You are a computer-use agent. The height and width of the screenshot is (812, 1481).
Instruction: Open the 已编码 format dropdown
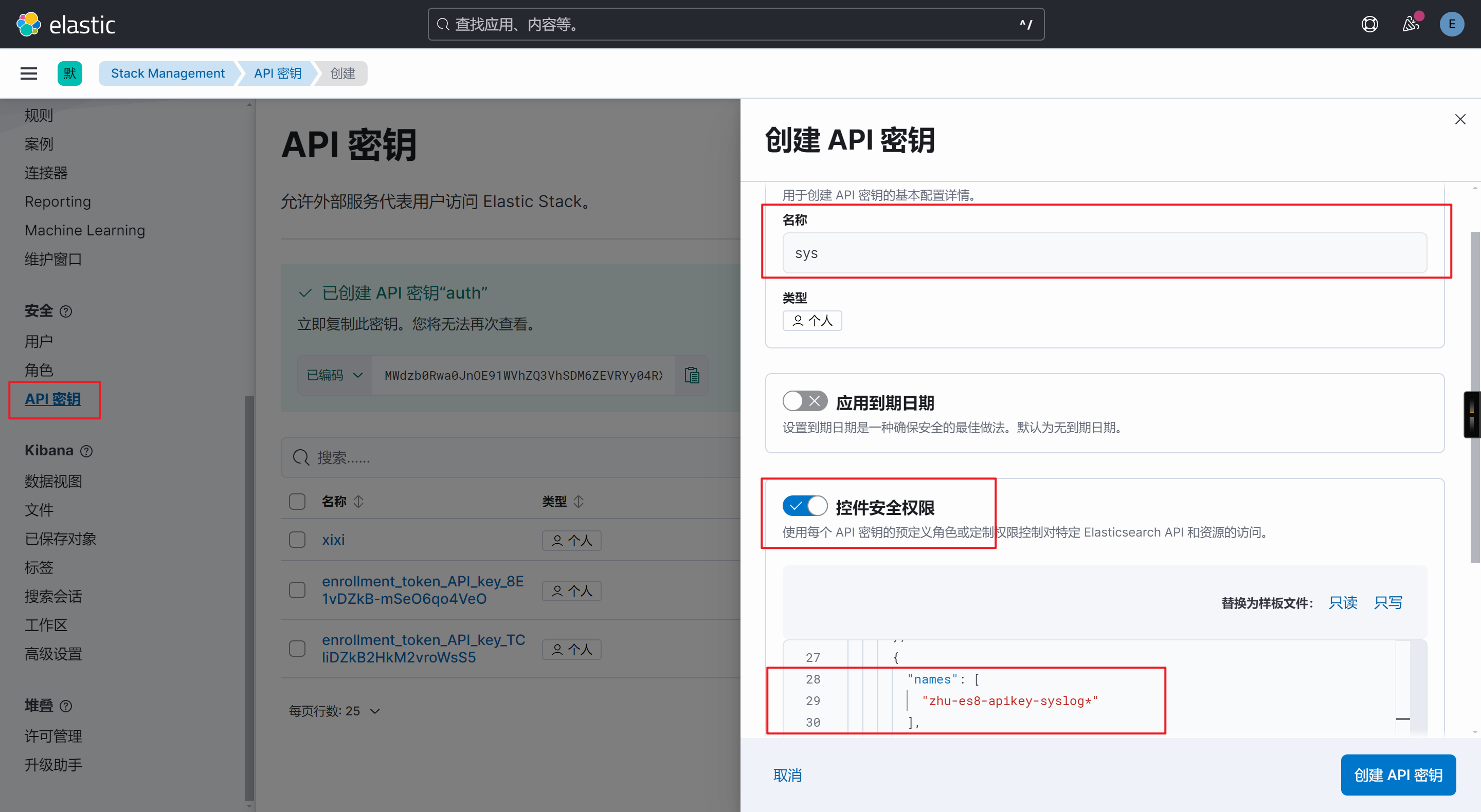tap(335, 375)
